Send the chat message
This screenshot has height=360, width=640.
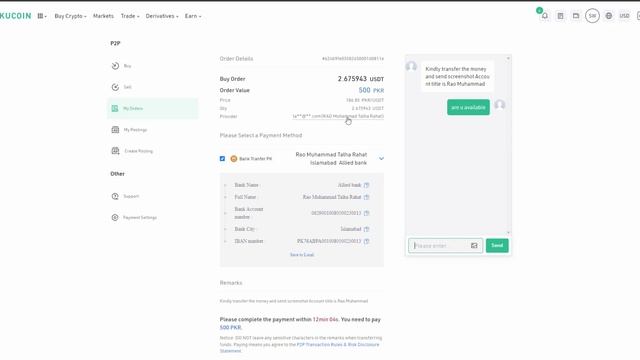pyautogui.click(x=497, y=246)
